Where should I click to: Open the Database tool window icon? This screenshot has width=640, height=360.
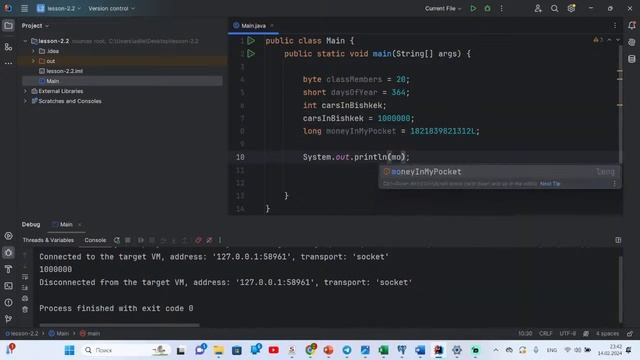click(632, 59)
